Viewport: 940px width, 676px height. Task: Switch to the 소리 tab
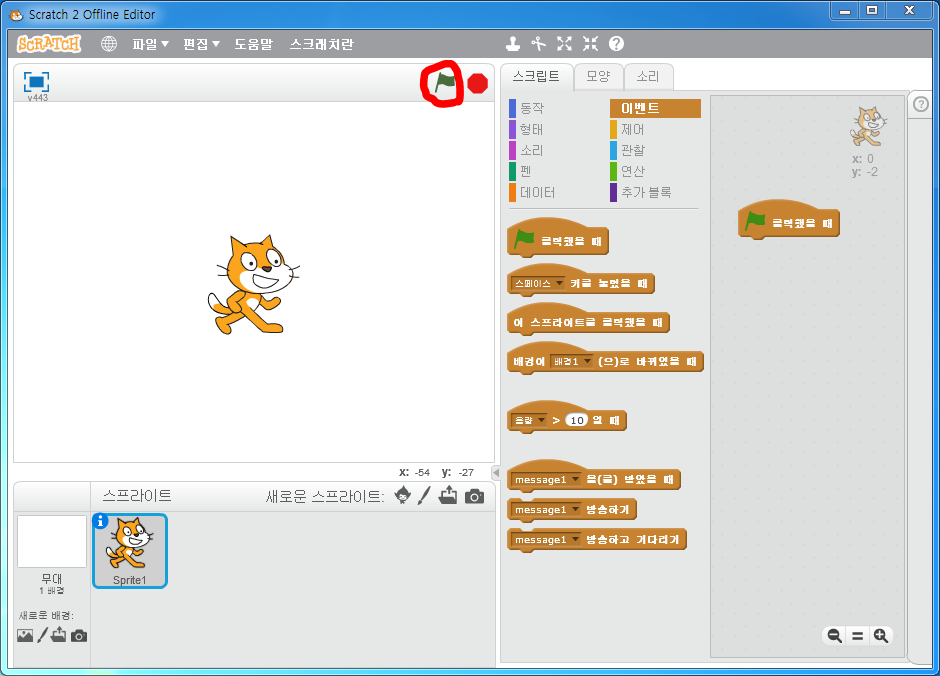click(x=647, y=77)
